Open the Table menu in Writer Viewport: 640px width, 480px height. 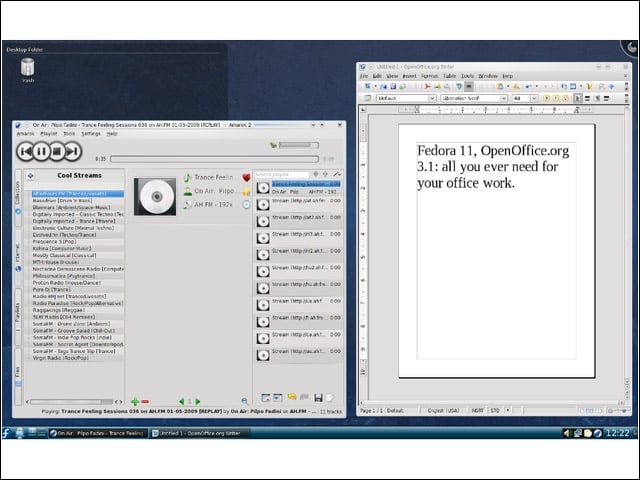pyautogui.click(x=449, y=76)
